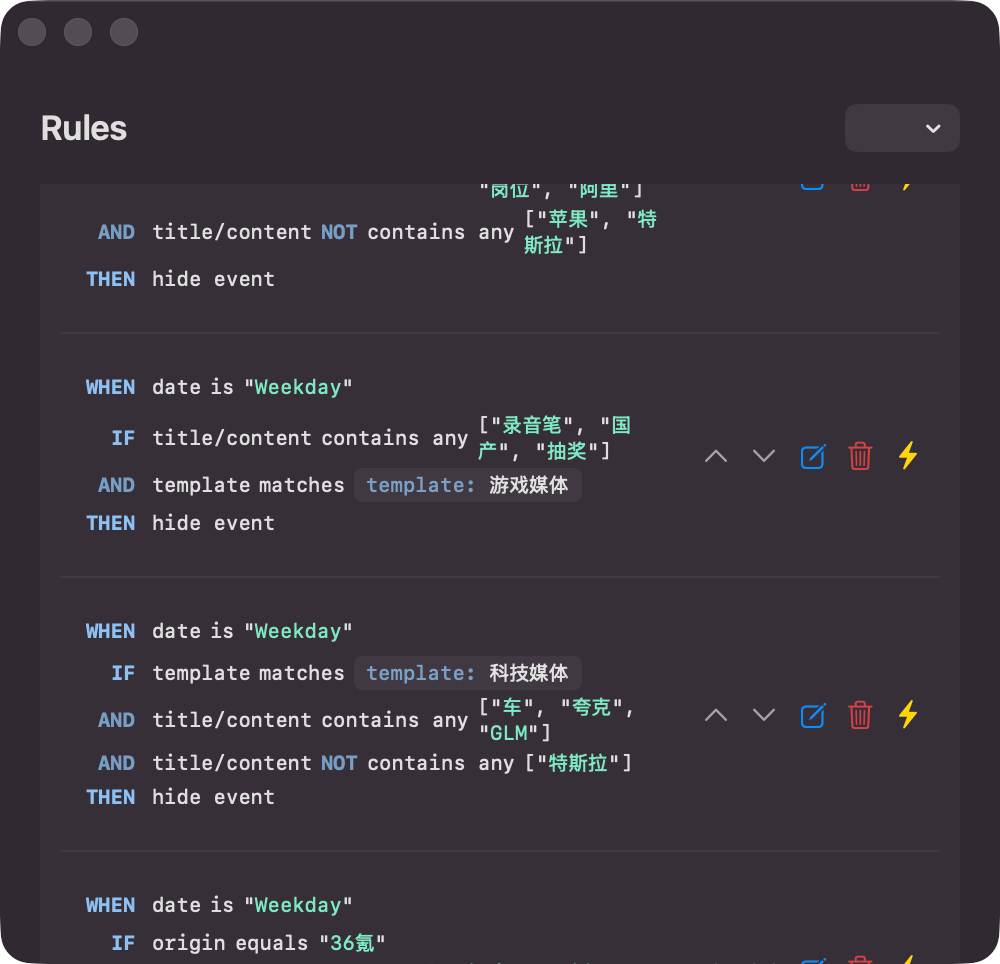Edit the rule matching template 科技媒体

pos(812,715)
